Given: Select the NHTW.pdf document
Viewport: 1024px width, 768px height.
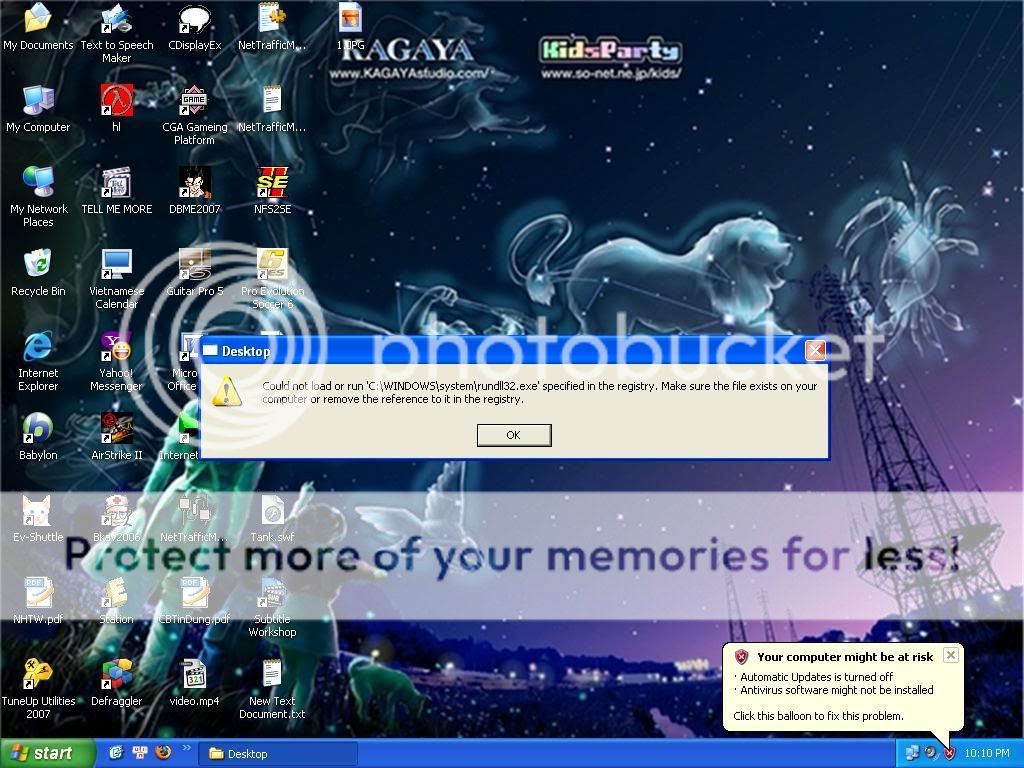Looking at the screenshot, I should coord(38,600).
